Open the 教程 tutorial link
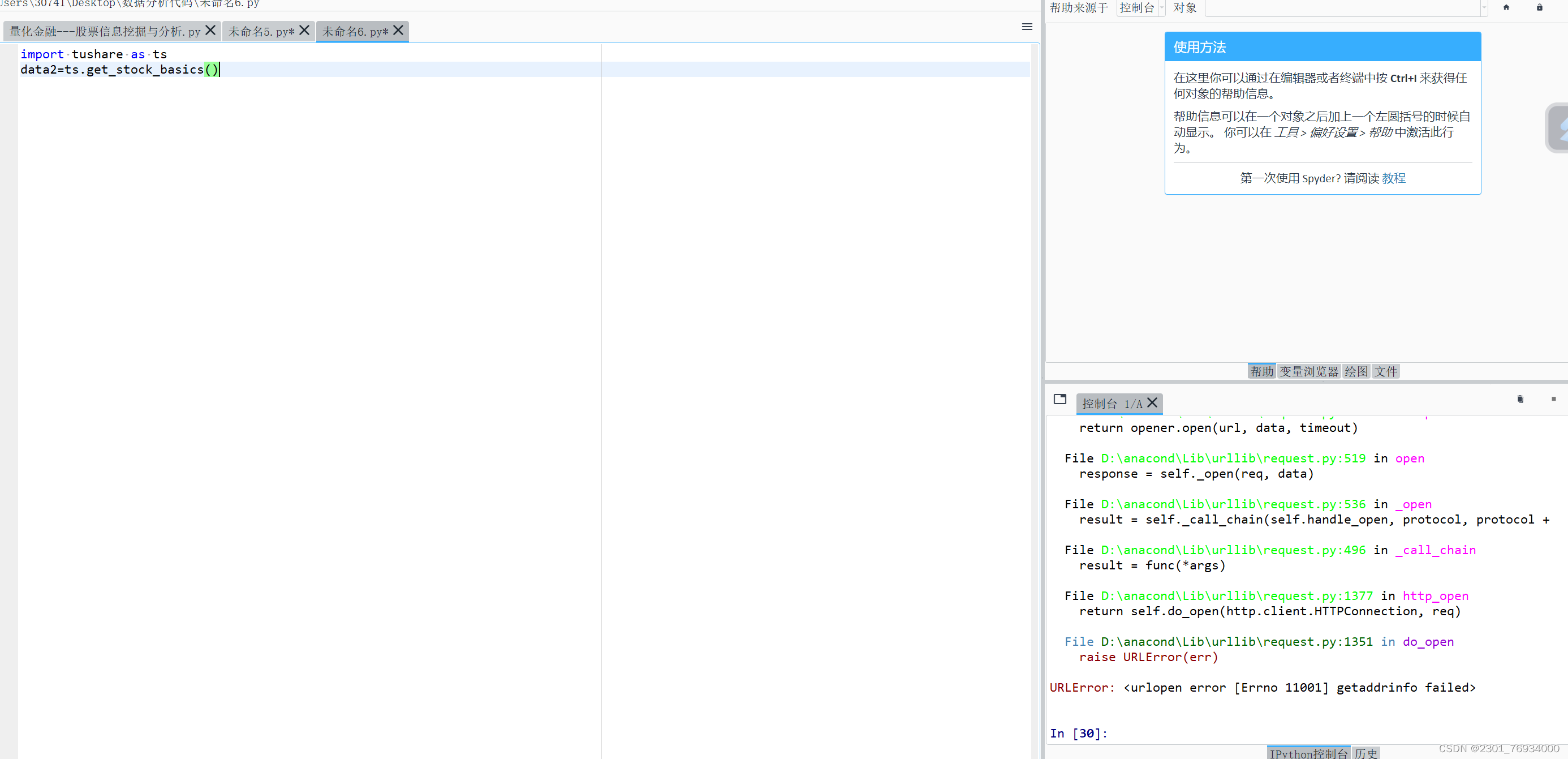 pos(1394,178)
